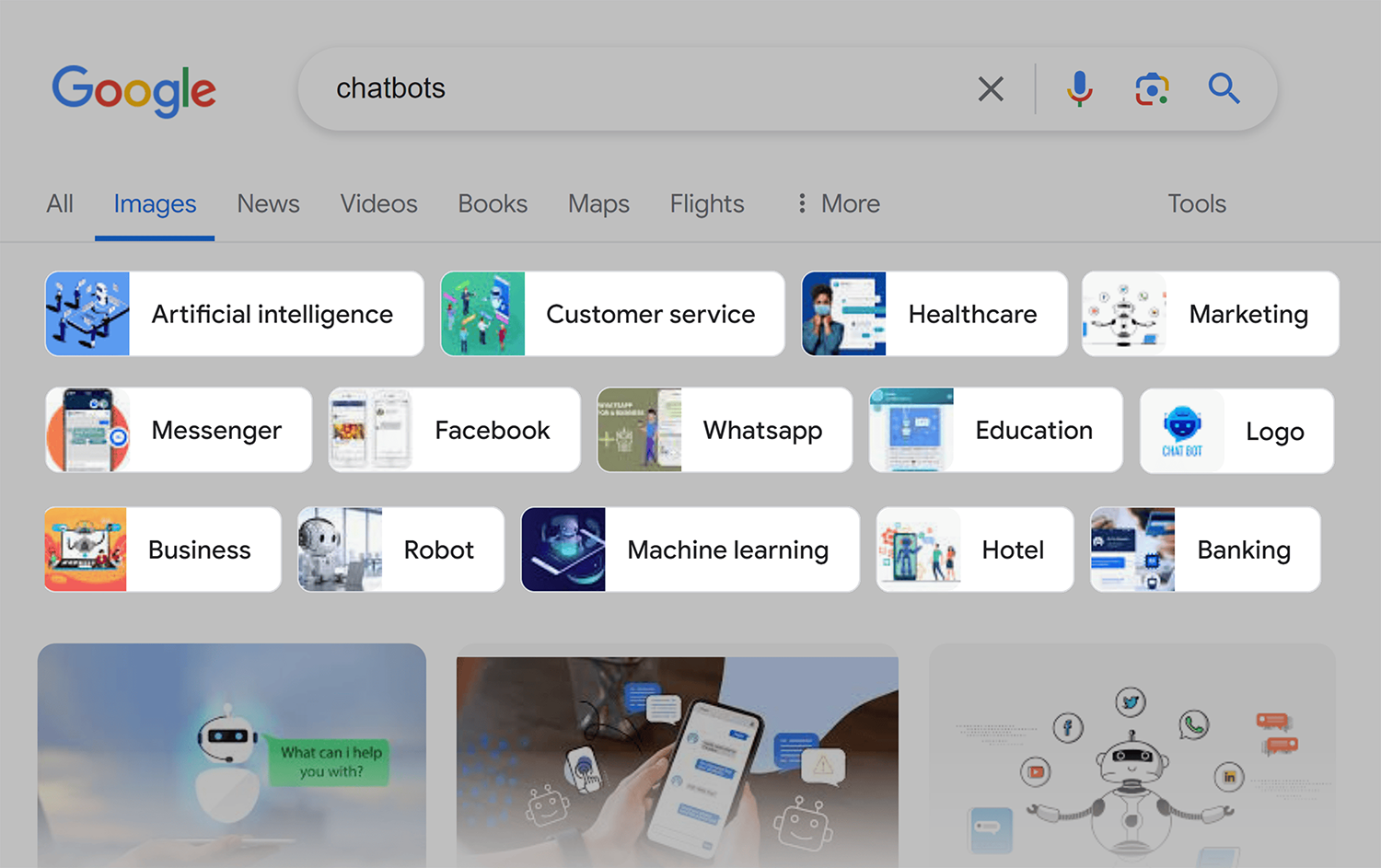Open the Books tab
The image size is (1381, 868).
tap(493, 203)
